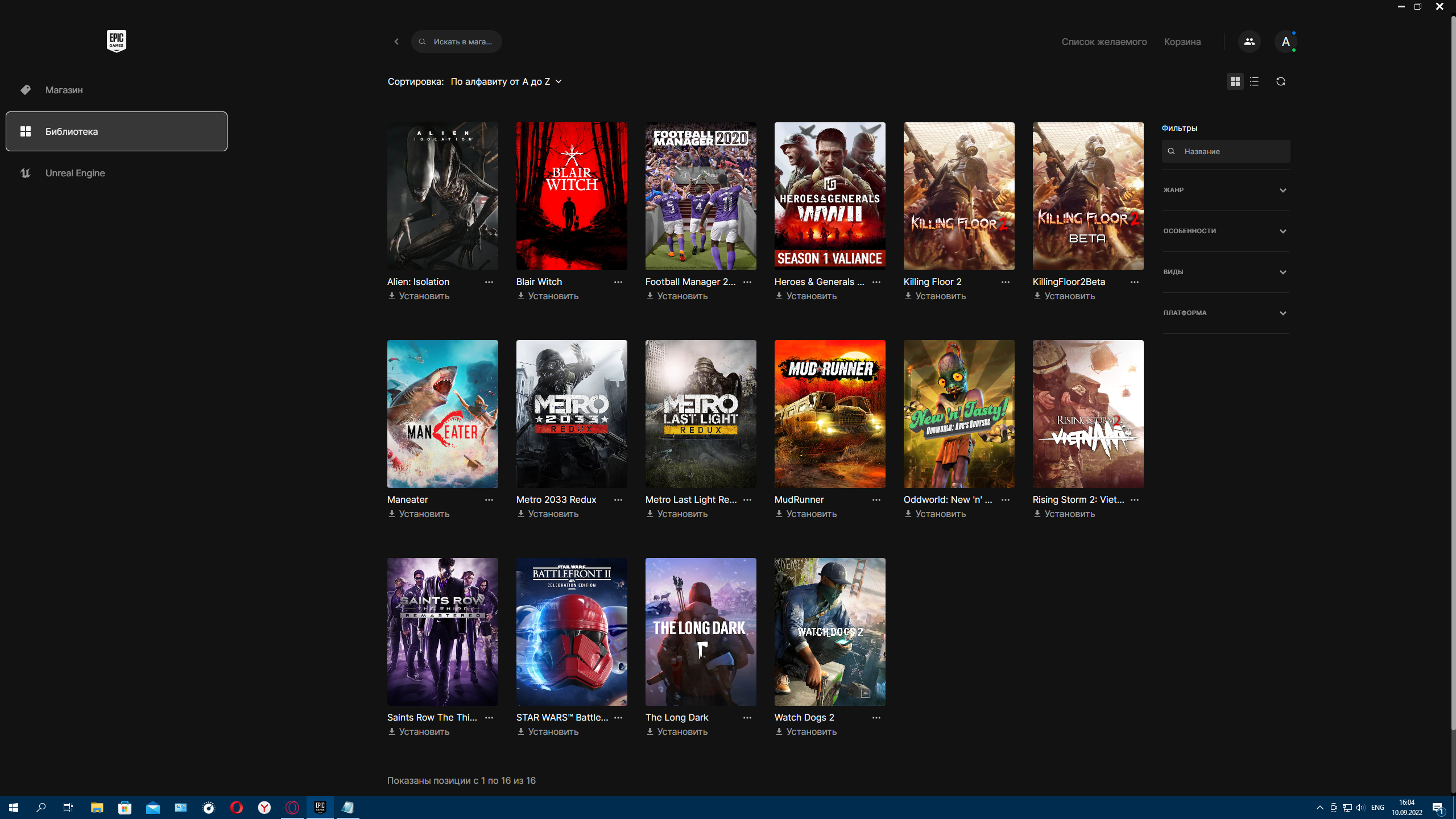Screen dimensions: 1456x819
Task: Open the friends list icon
Action: [x=1249, y=42]
